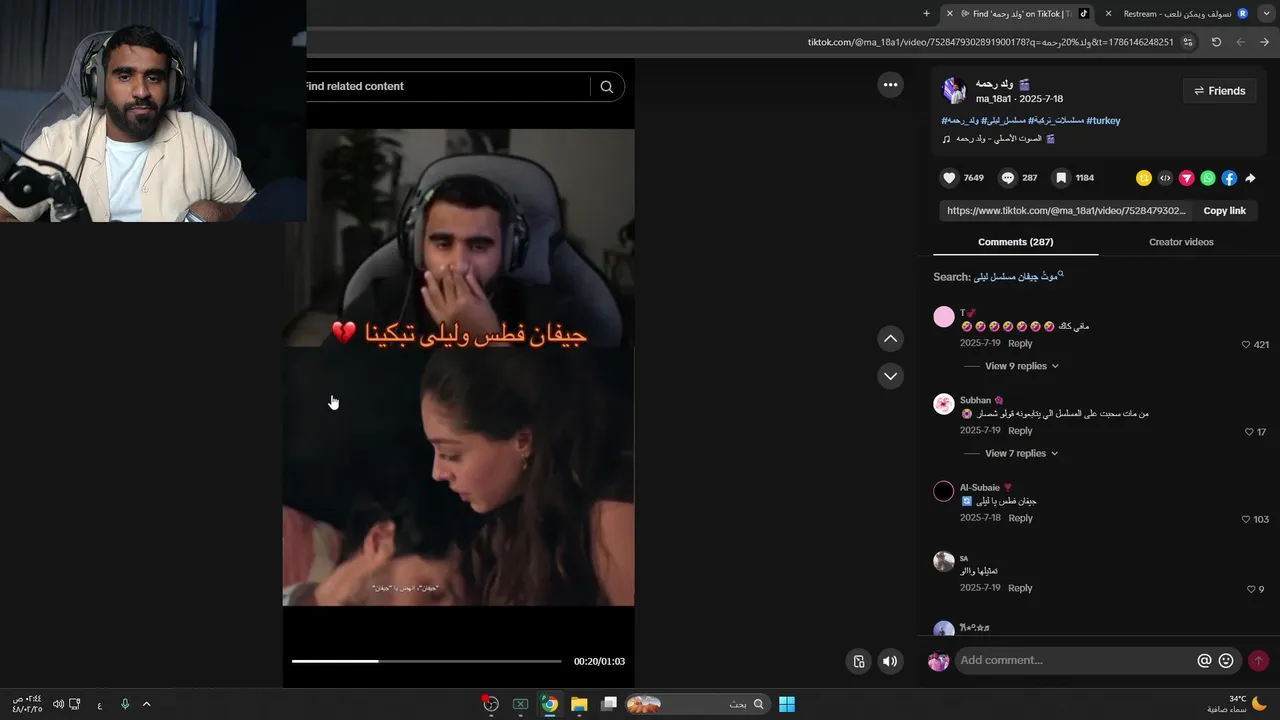Click the browser address bar URL
The height and width of the screenshot is (720, 1280).
(x=990, y=42)
